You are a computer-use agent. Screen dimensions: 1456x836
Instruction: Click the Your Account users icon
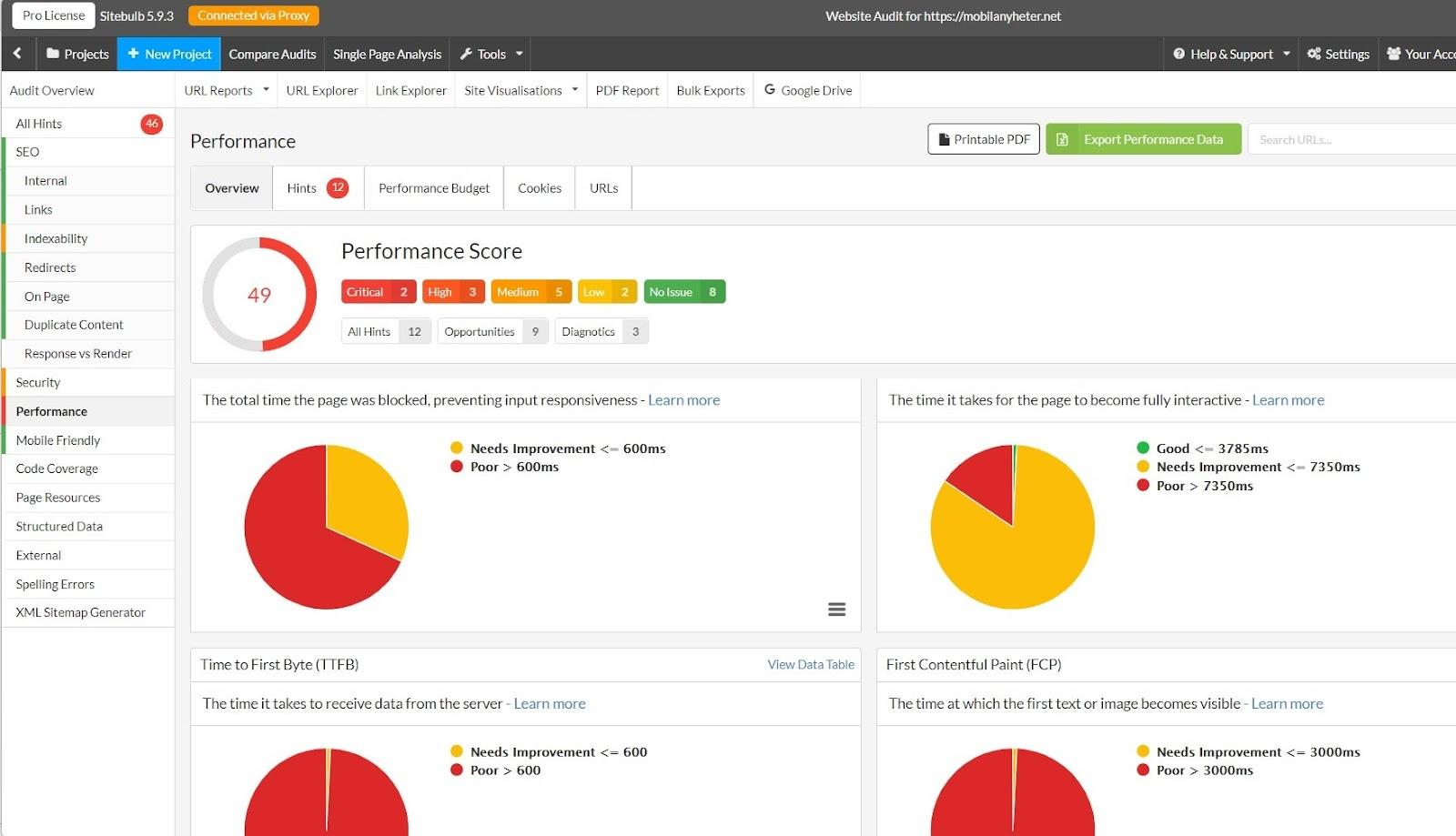pos(1393,54)
